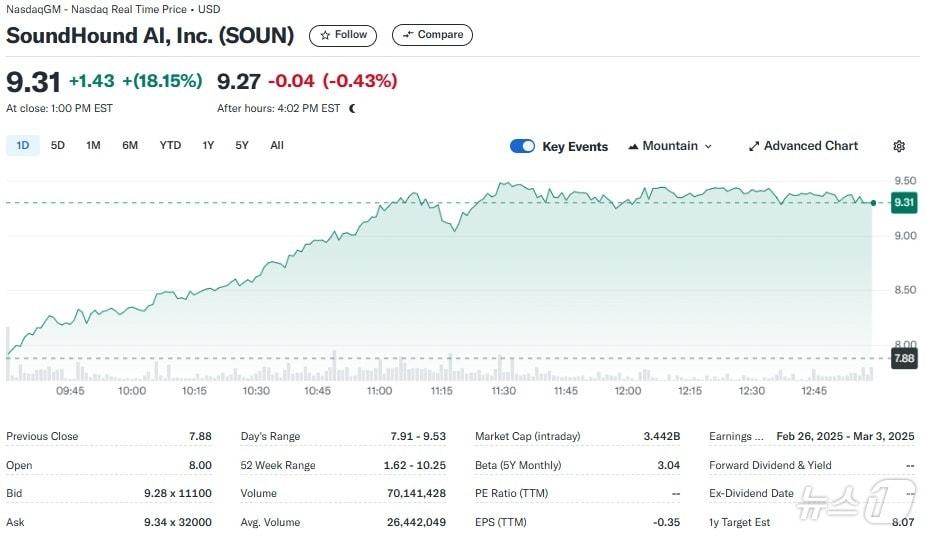Screen dimensions: 926x536
Task: Click the Ask value 9.34 x 32000
Action: [178, 522]
